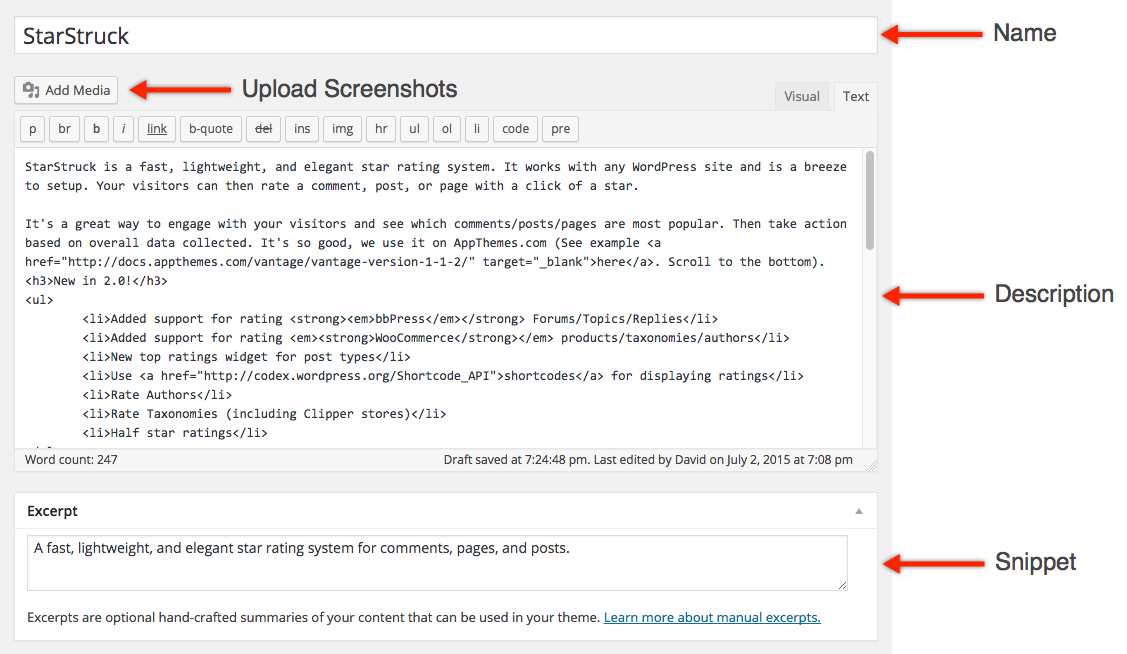
Task: Start an unordered list with the ul button
Action: pyautogui.click(x=414, y=129)
